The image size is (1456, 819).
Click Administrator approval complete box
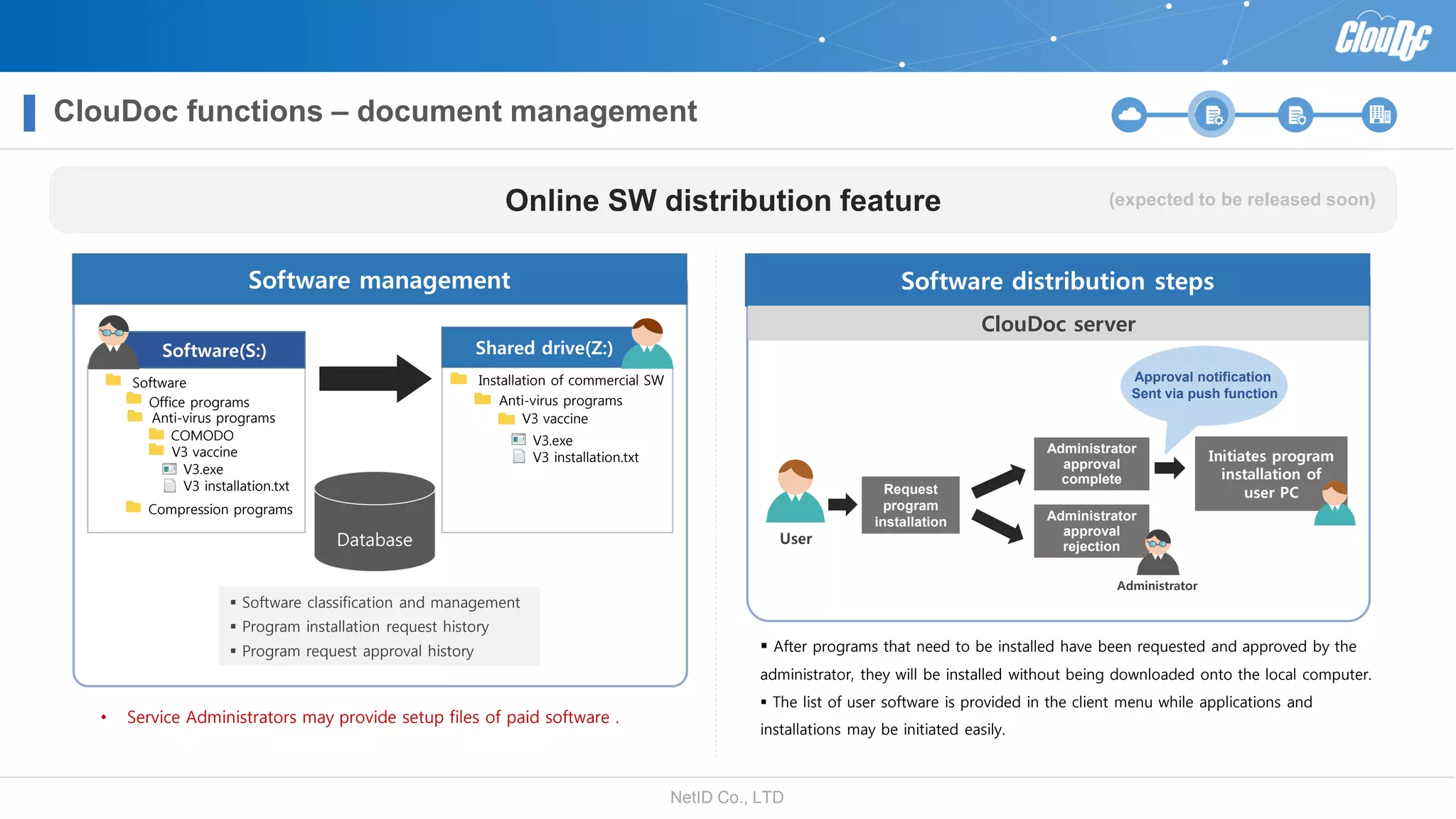coord(1091,464)
